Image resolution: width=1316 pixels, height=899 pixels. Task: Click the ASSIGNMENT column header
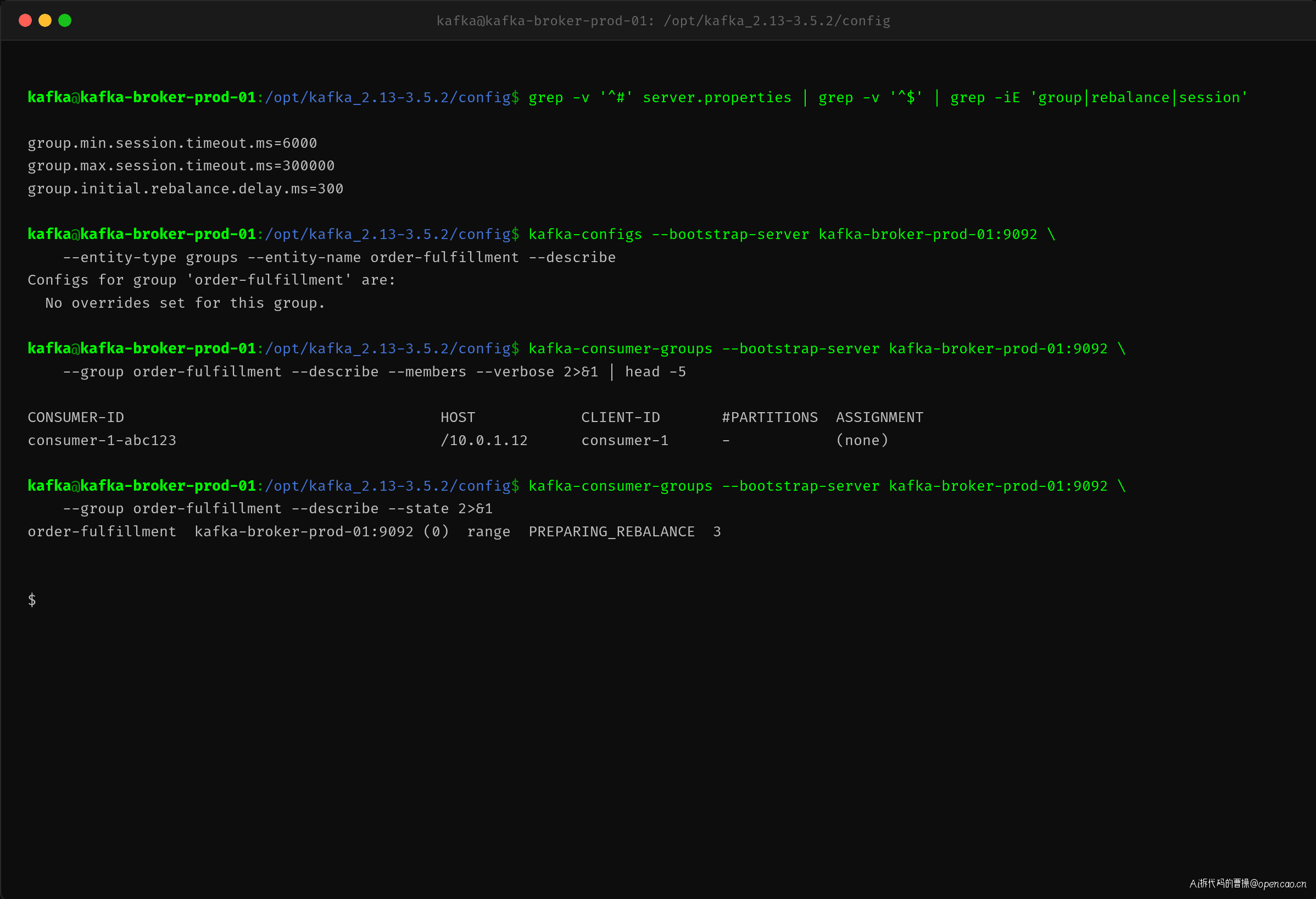(879, 418)
